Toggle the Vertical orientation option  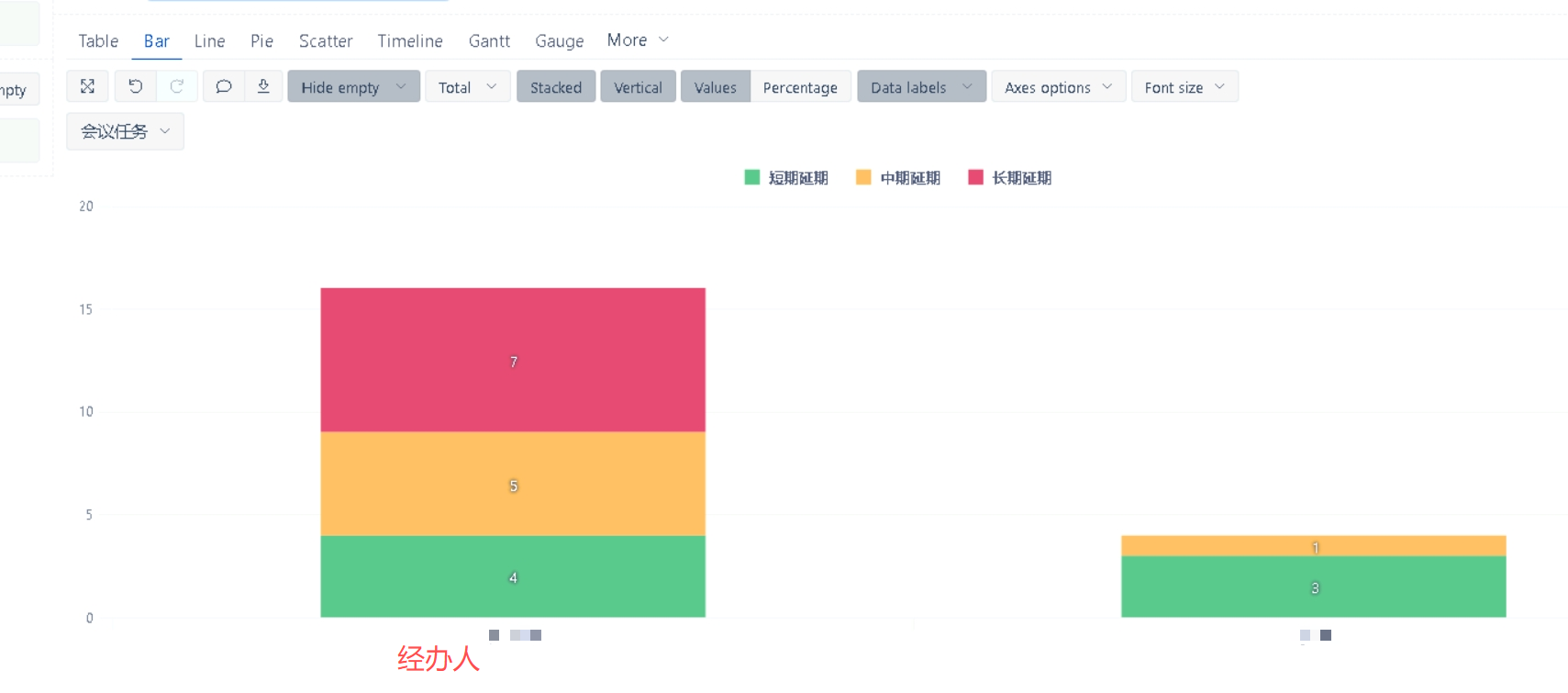(638, 87)
